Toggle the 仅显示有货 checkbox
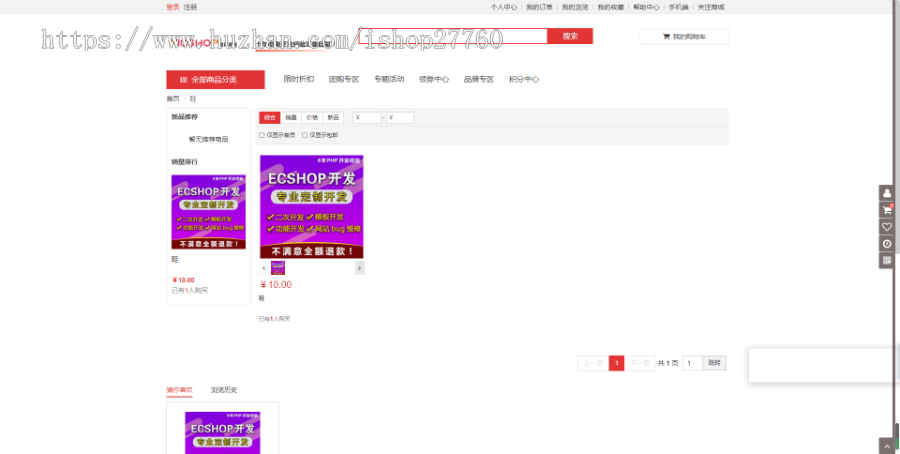This screenshot has width=900, height=454. coord(262,135)
